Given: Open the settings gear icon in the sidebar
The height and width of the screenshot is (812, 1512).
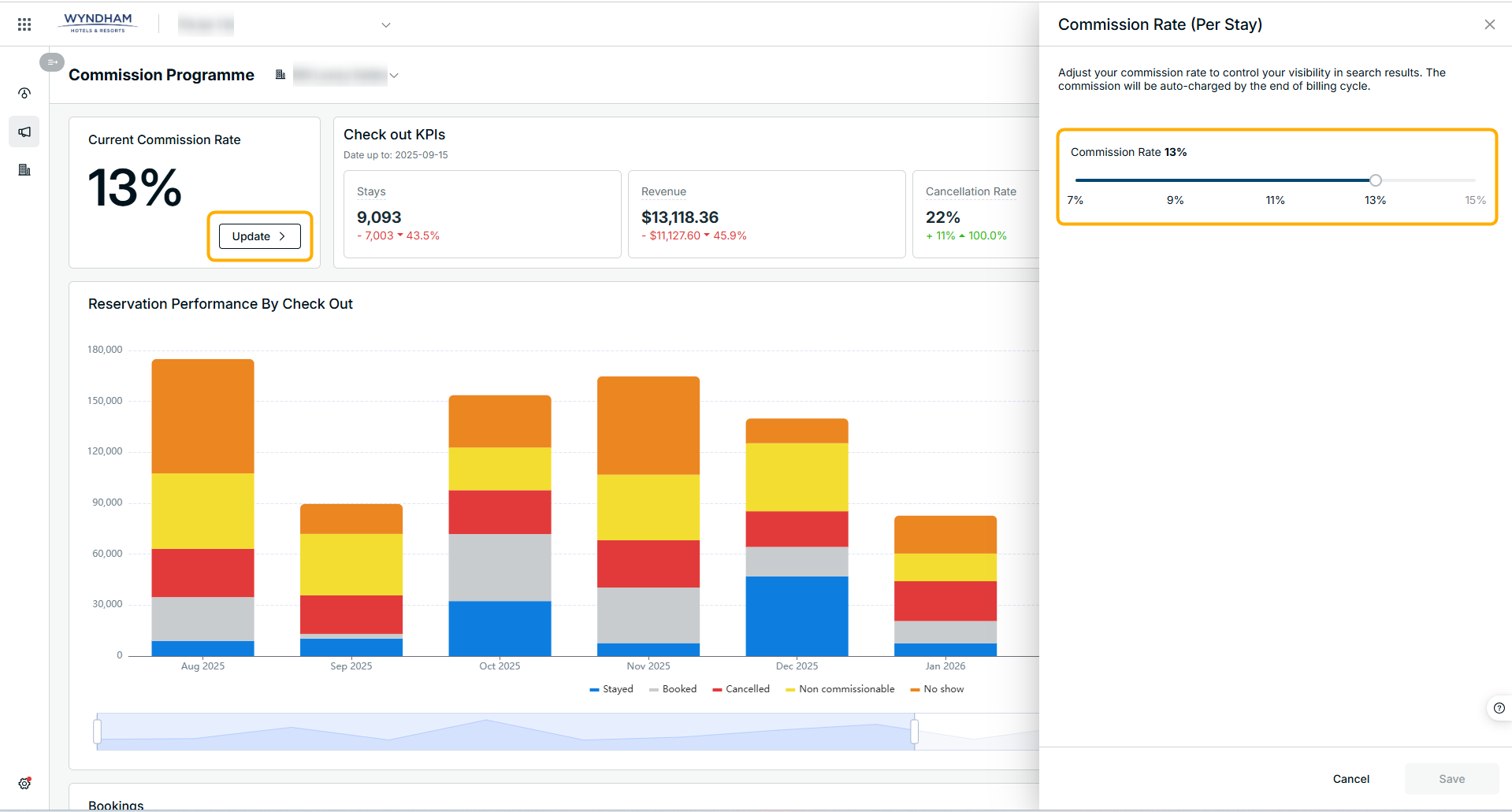Looking at the screenshot, I should pyautogui.click(x=24, y=784).
